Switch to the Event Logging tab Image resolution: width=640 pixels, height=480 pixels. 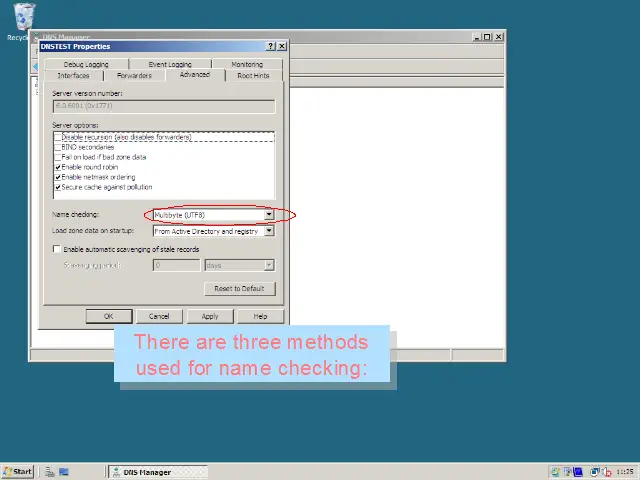tap(170, 64)
